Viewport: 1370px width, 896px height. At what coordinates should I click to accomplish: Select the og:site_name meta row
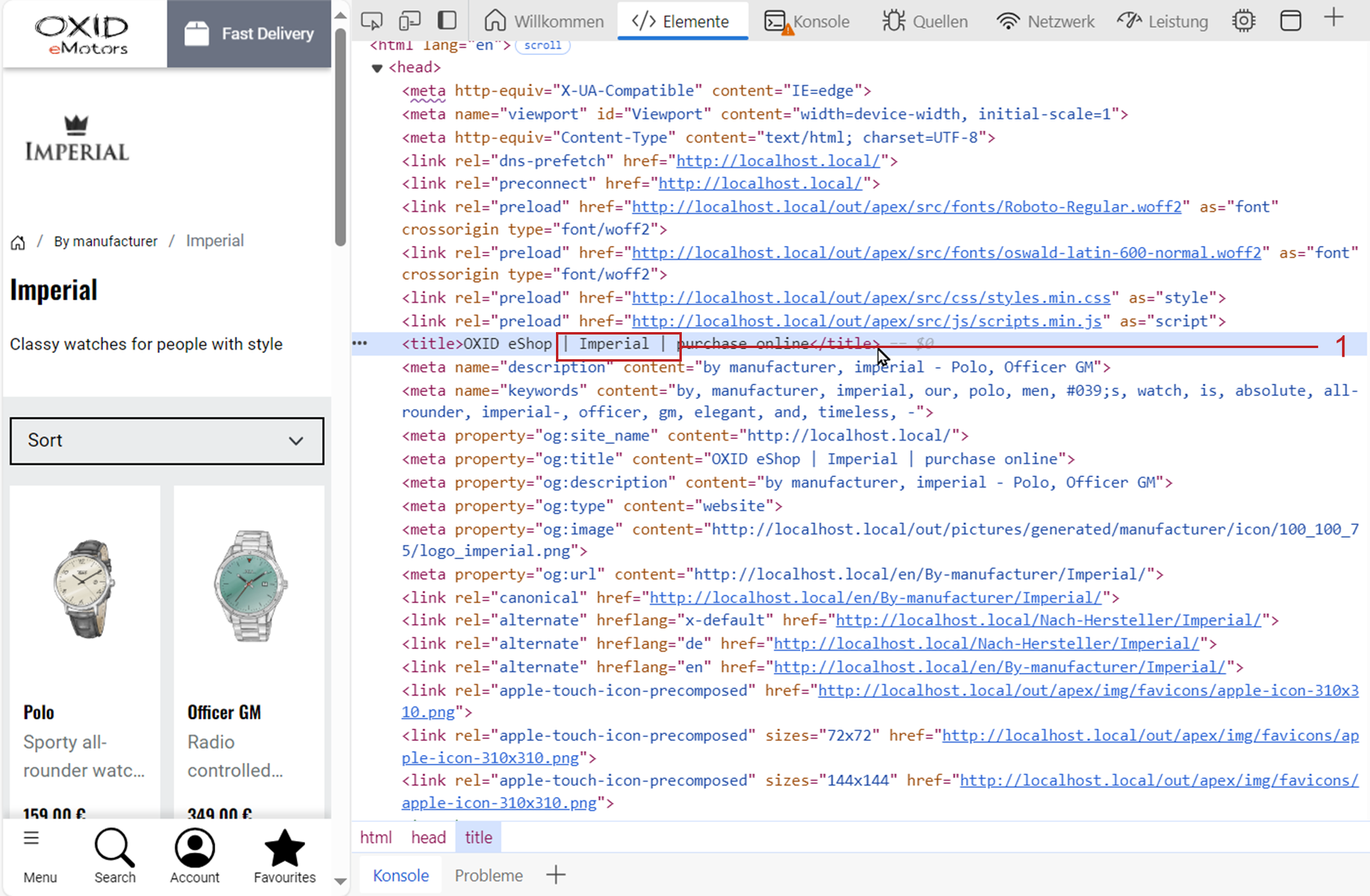[x=685, y=436]
